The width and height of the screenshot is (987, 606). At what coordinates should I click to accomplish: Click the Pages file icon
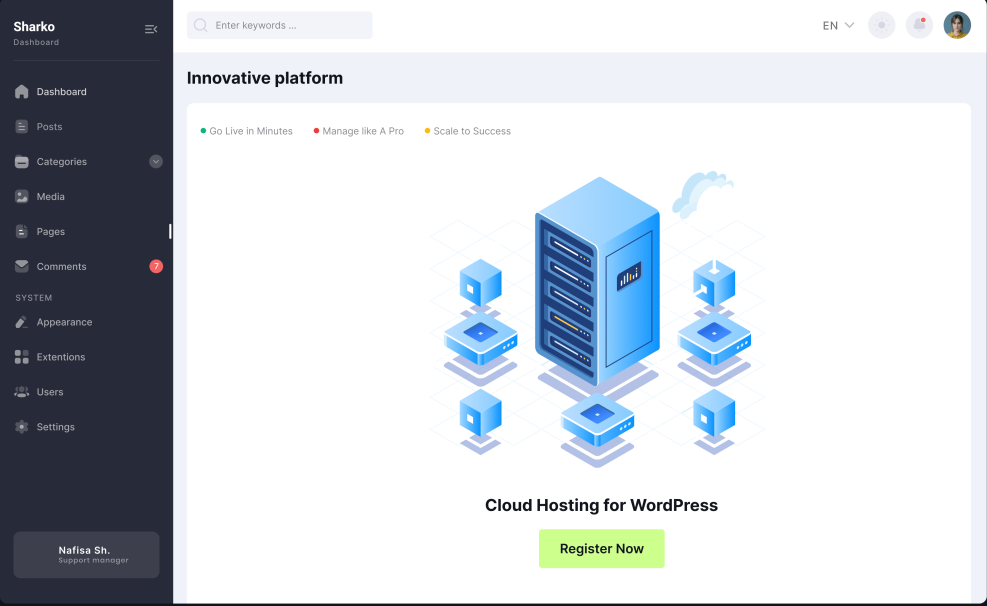[x=21, y=232]
